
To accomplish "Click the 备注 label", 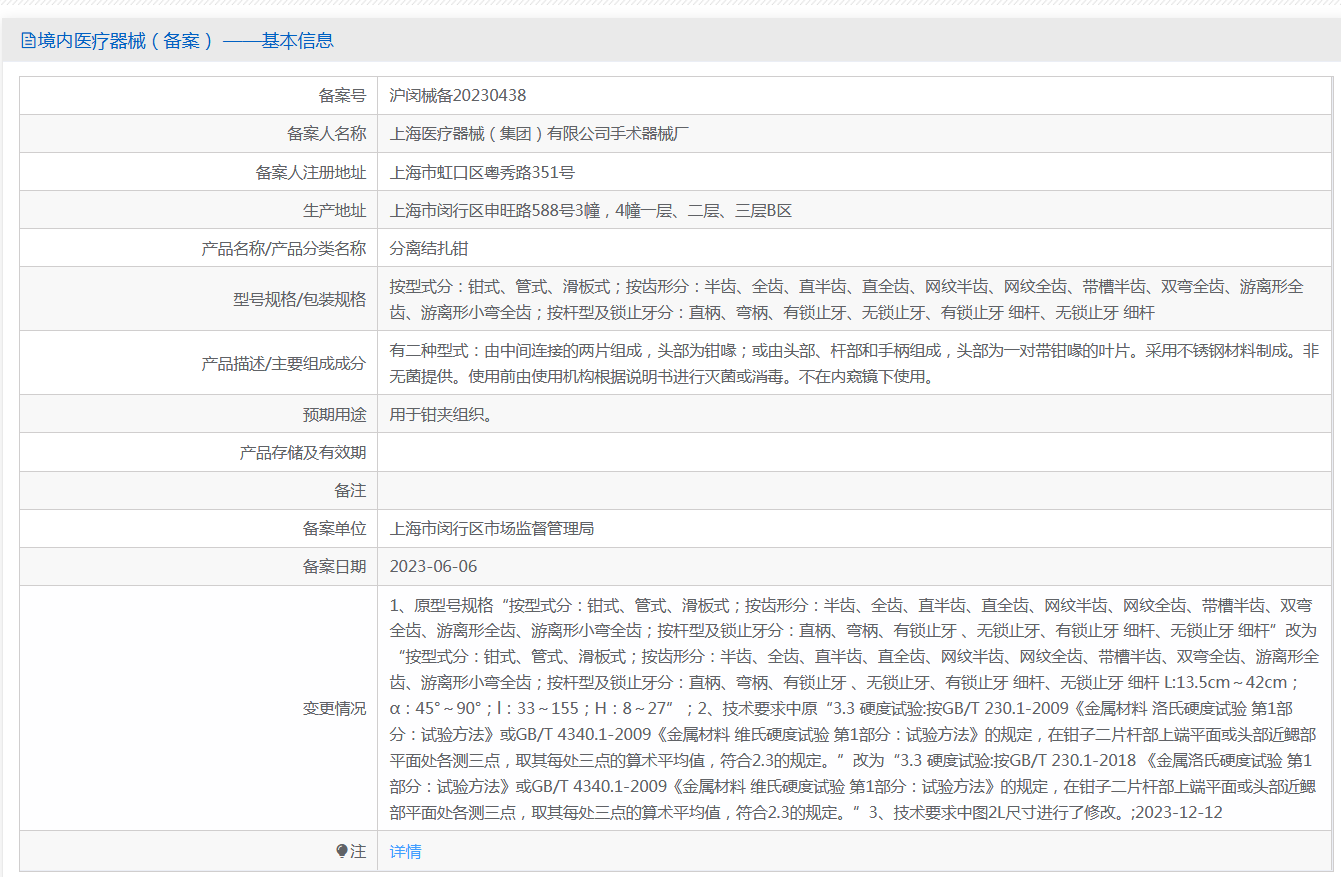I will pyautogui.click(x=350, y=490).
